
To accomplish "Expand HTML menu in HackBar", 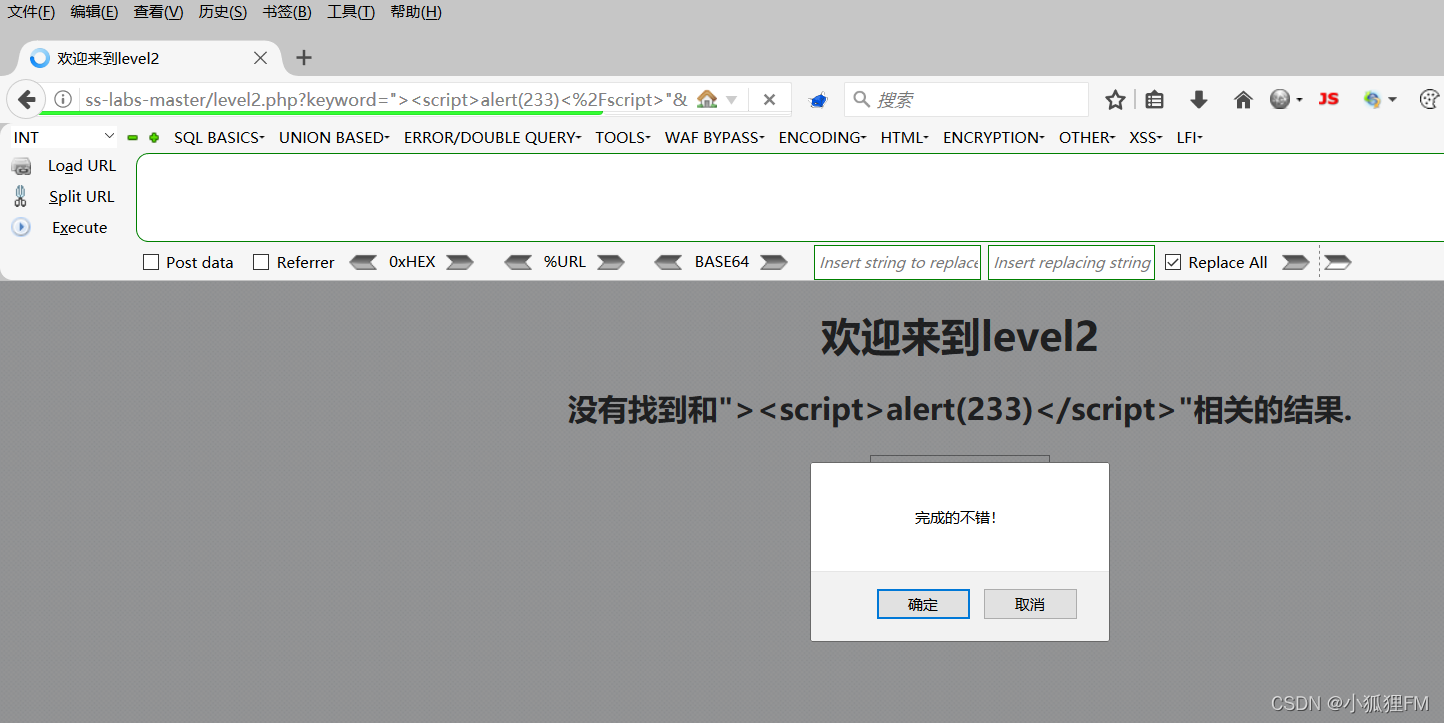I will coord(905,138).
